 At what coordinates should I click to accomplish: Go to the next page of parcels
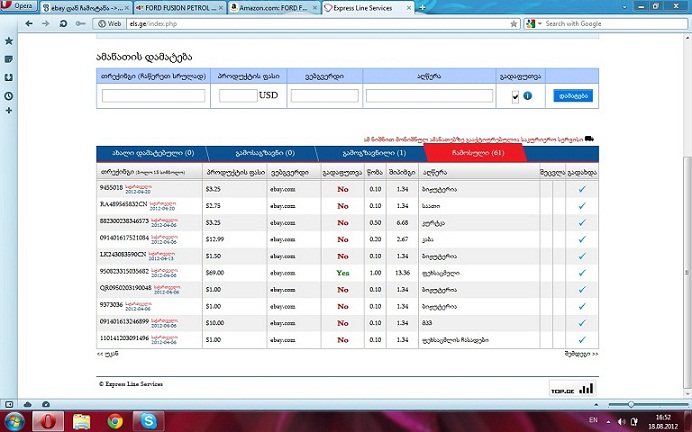[581, 354]
